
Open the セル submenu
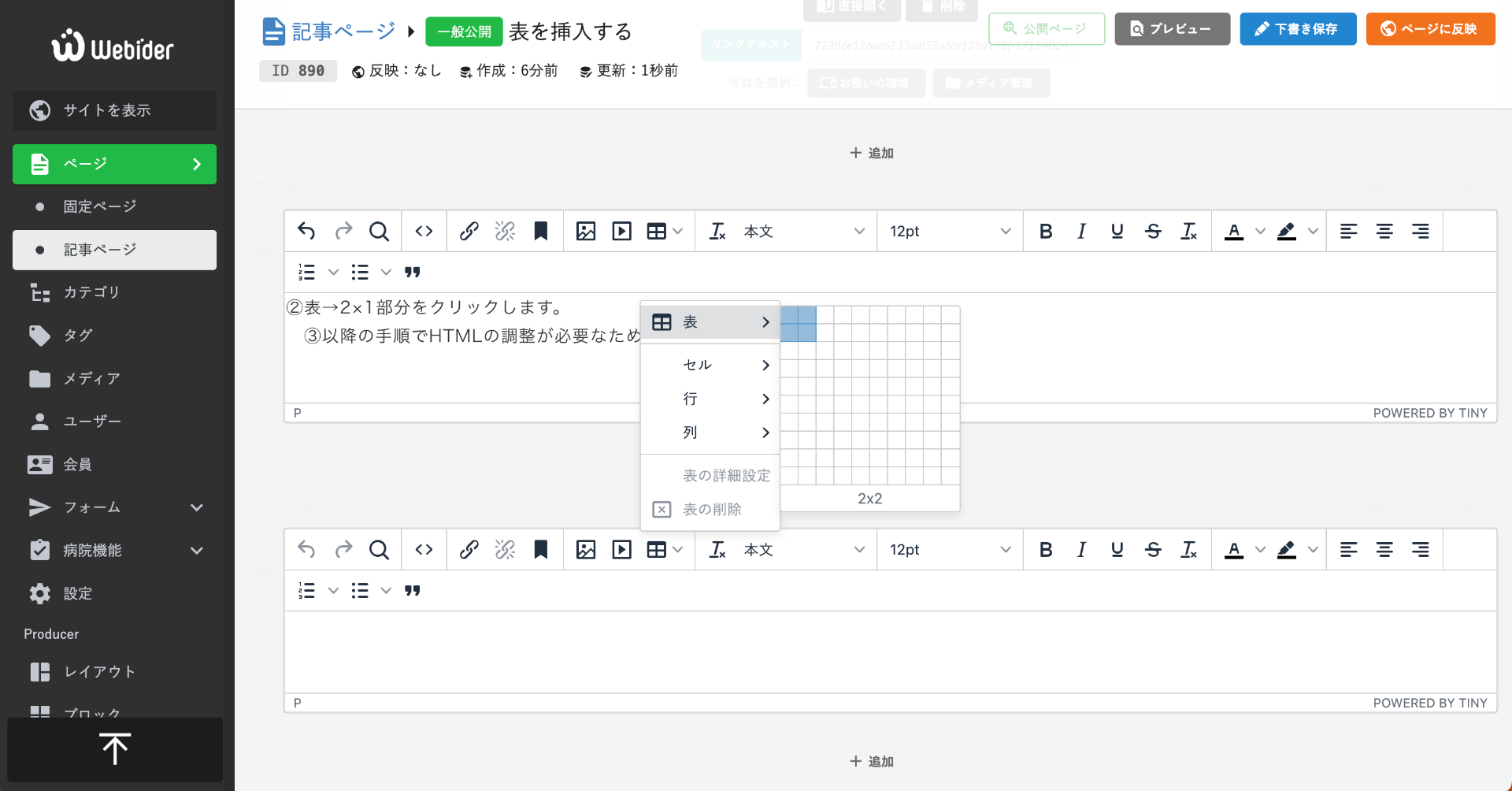(710, 365)
